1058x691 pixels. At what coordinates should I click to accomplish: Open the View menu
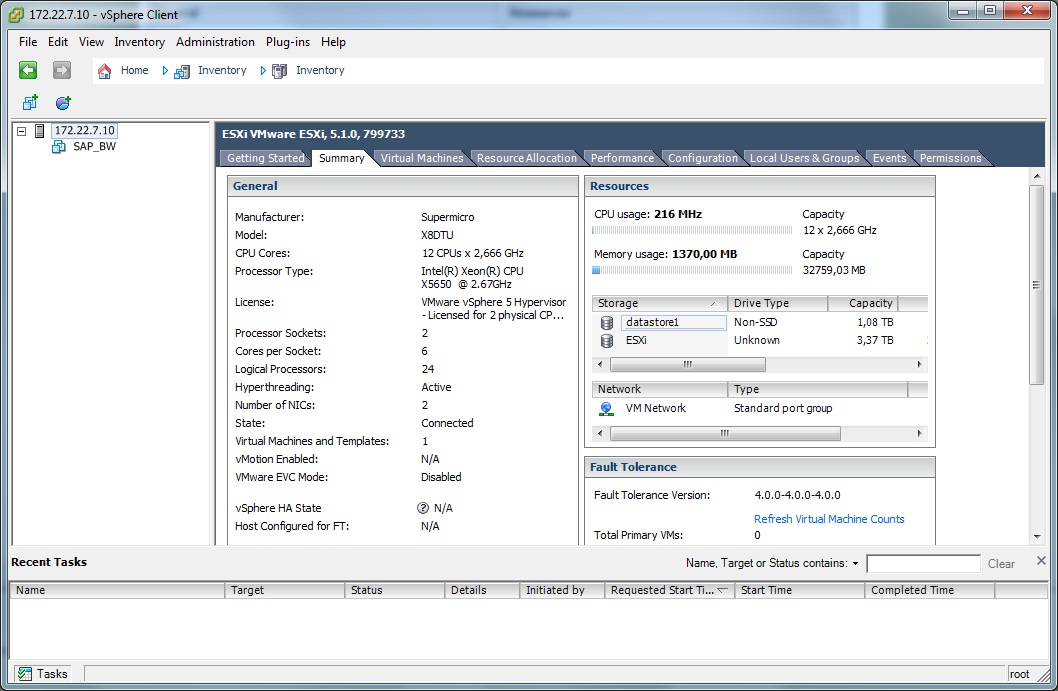[91, 42]
